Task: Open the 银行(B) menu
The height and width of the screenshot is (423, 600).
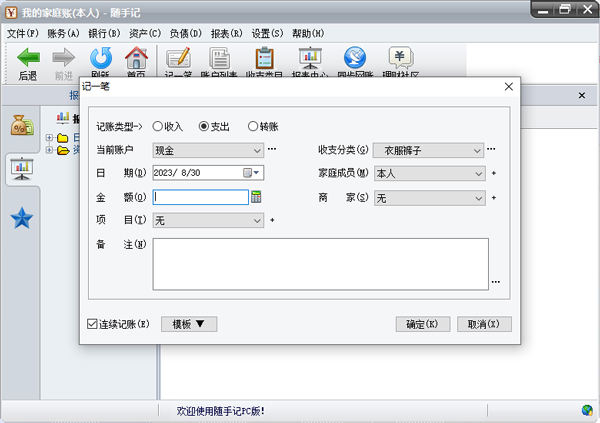Action: pos(104,34)
